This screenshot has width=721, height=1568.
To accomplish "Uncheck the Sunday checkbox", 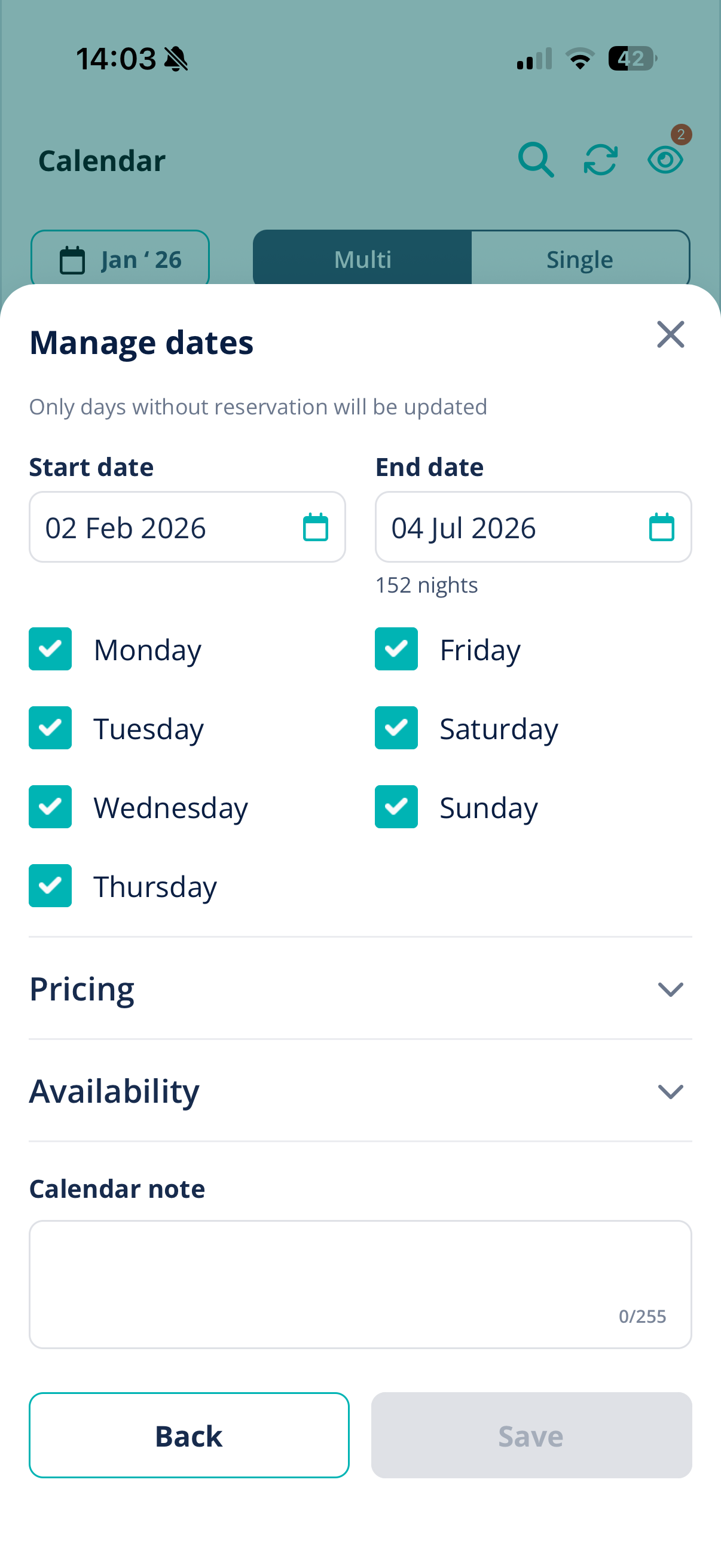I will [x=396, y=807].
